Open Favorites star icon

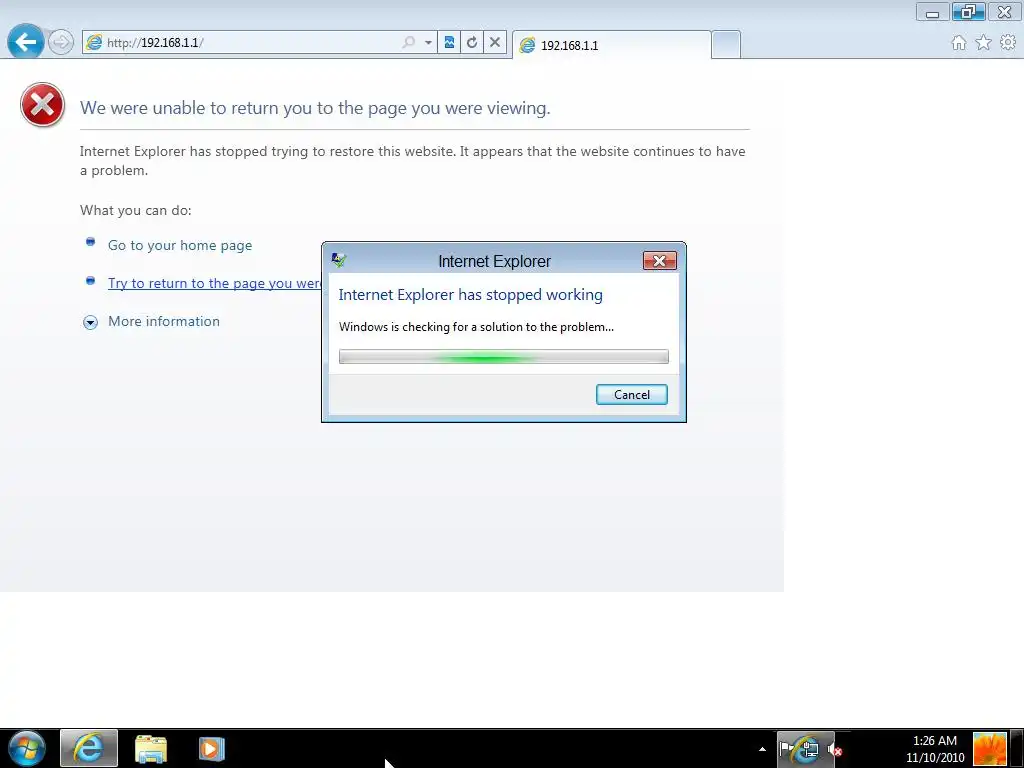[984, 43]
